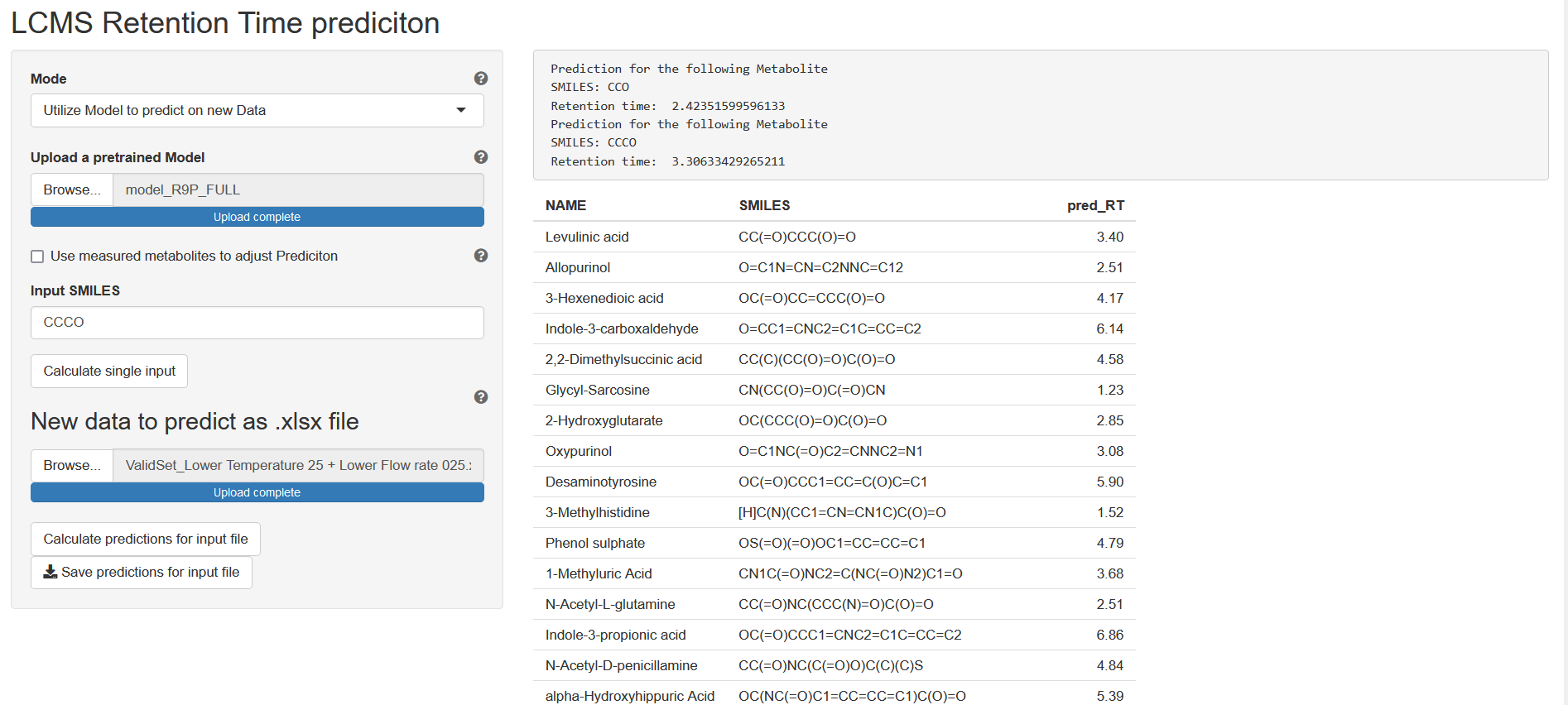Click SMILES OC(=O)CC=CCC(O)=O cell
The height and width of the screenshot is (705, 1568).
(811, 298)
